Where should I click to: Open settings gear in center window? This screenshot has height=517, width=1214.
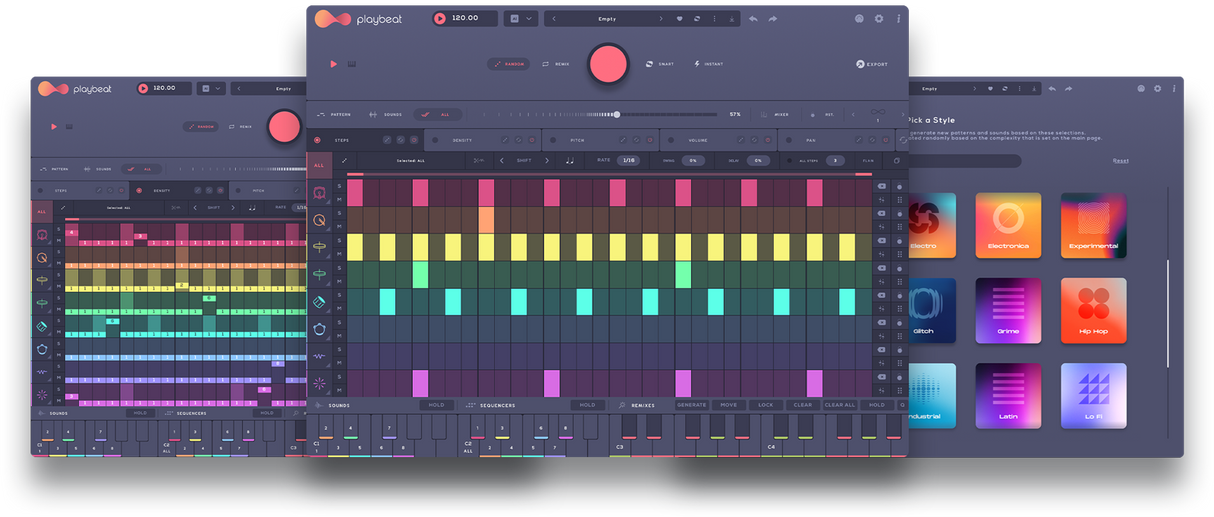coord(879,19)
